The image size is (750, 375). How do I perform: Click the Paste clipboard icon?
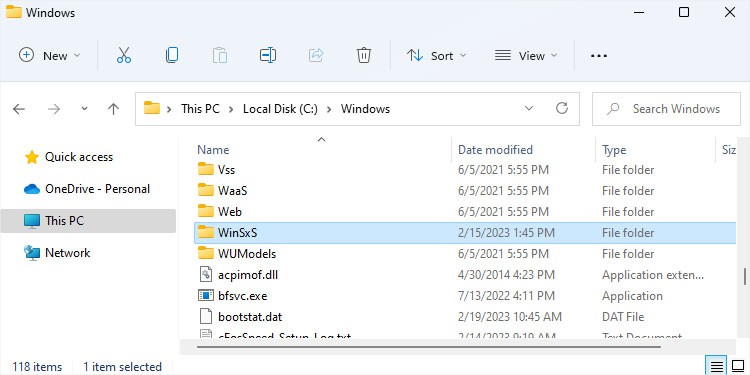pyautogui.click(x=220, y=55)
